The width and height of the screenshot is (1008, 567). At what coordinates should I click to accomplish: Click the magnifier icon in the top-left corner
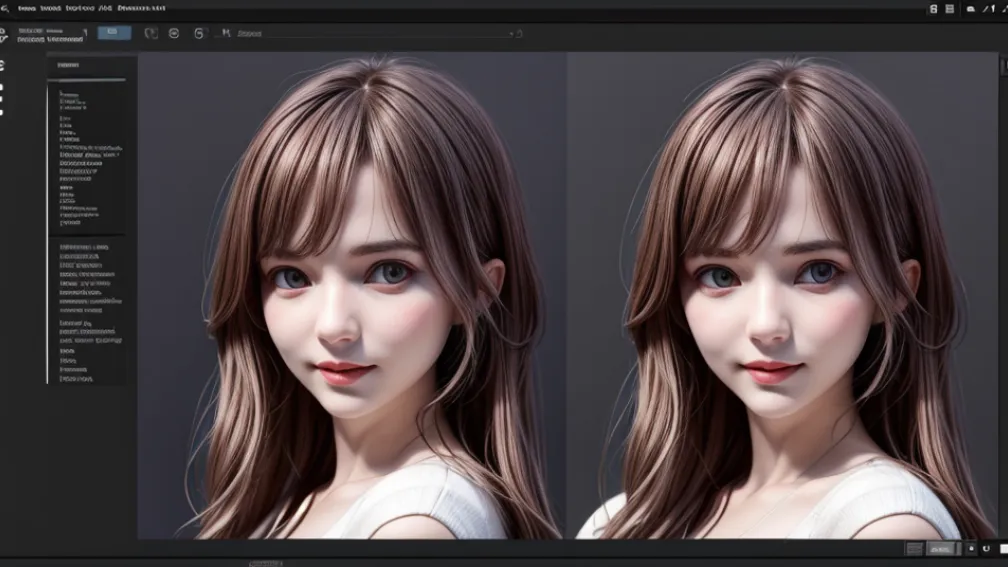(5, 8)
